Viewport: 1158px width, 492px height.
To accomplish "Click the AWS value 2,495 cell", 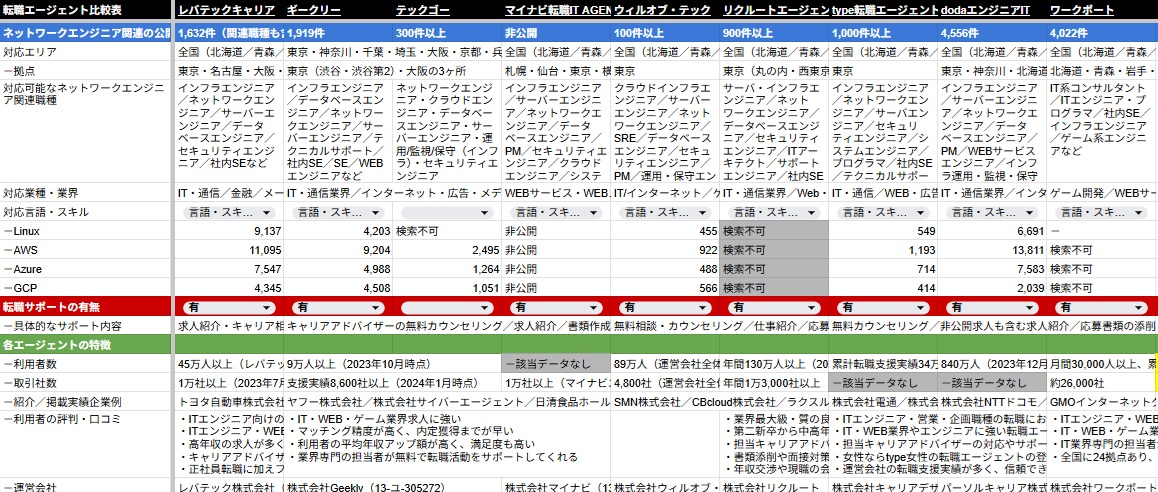I will click(448, 250).
